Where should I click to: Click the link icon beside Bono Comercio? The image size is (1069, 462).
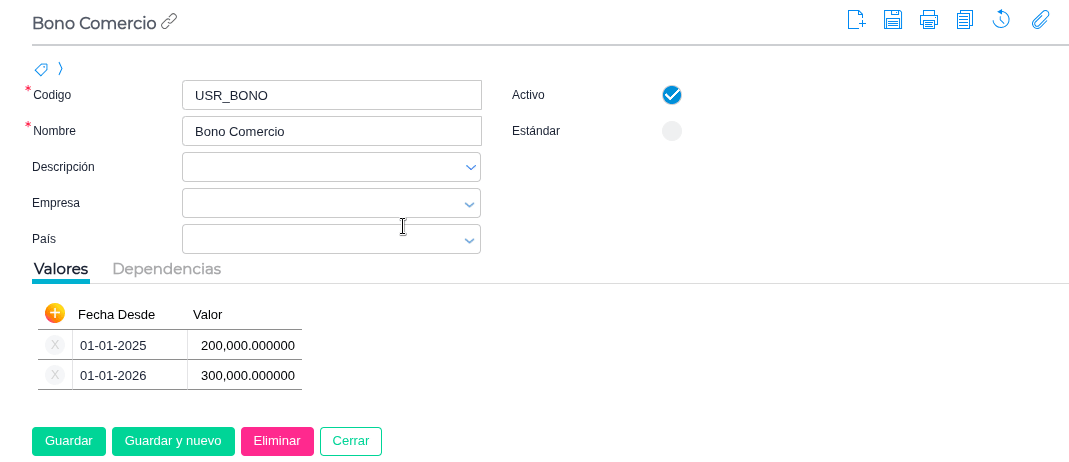point(169,21)
